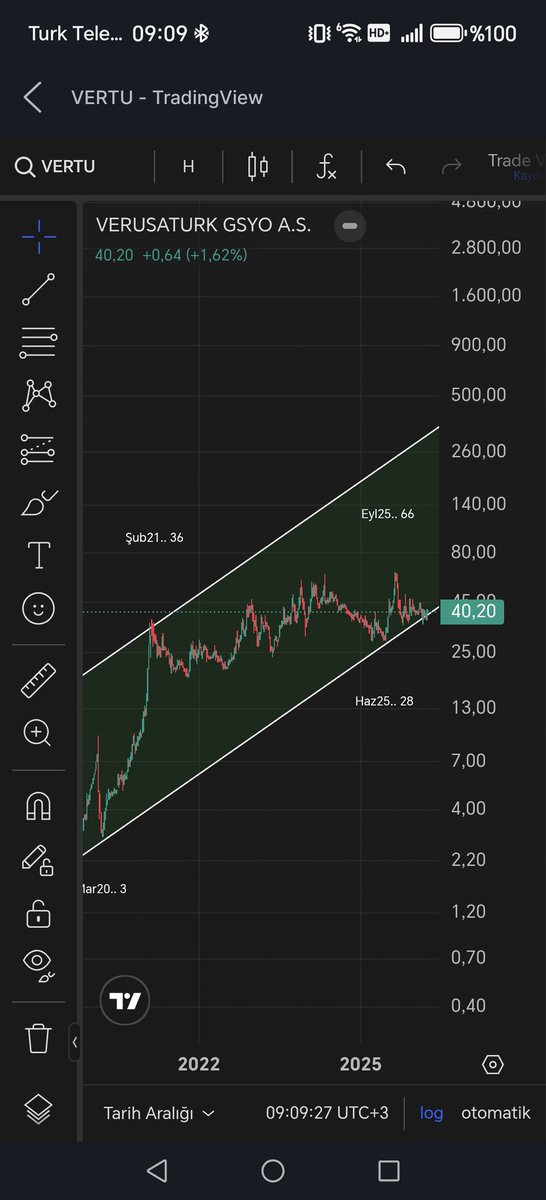Click the TradingView logo on chart
Viewport: 546px width, 1200px height.
[x=126, y=1001]
